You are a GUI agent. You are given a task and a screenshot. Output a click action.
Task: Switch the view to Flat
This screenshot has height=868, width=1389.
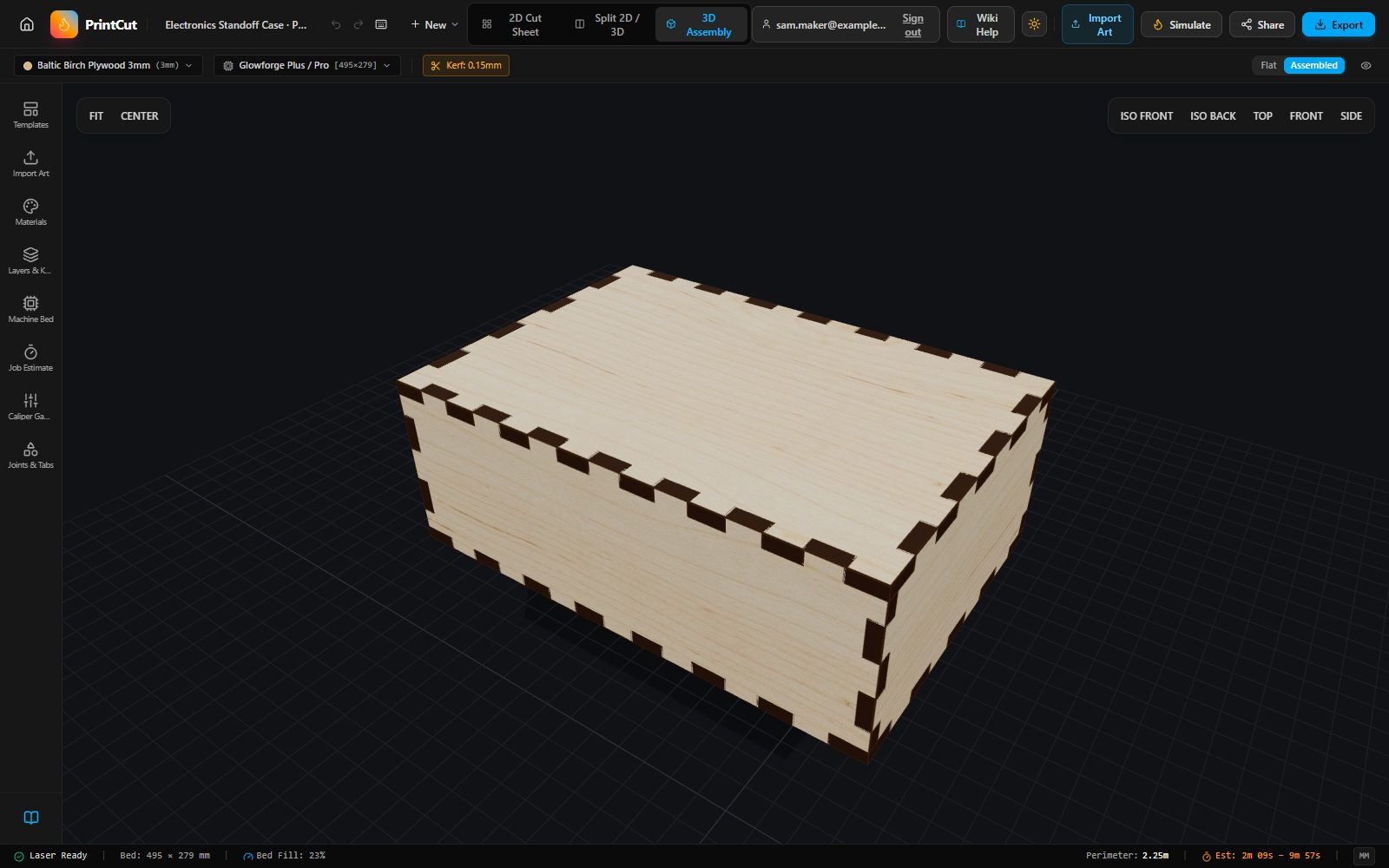pos(1268,65)
